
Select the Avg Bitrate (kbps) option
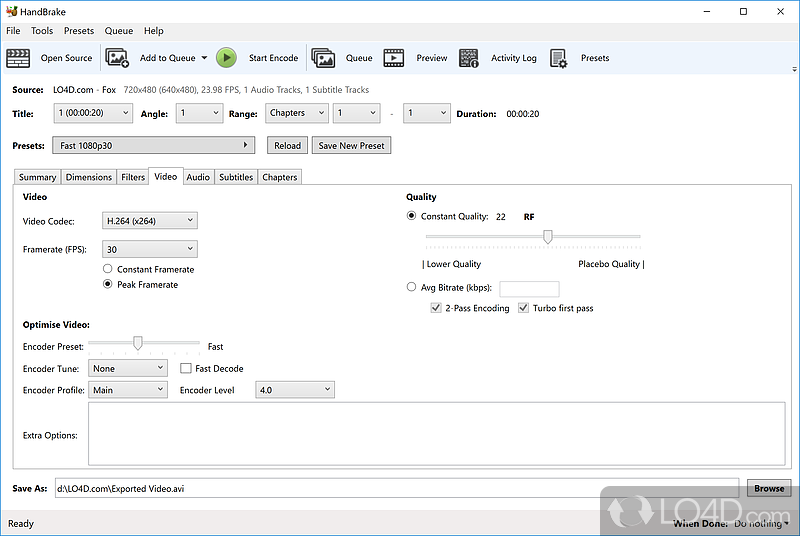(x=411, y=287)
